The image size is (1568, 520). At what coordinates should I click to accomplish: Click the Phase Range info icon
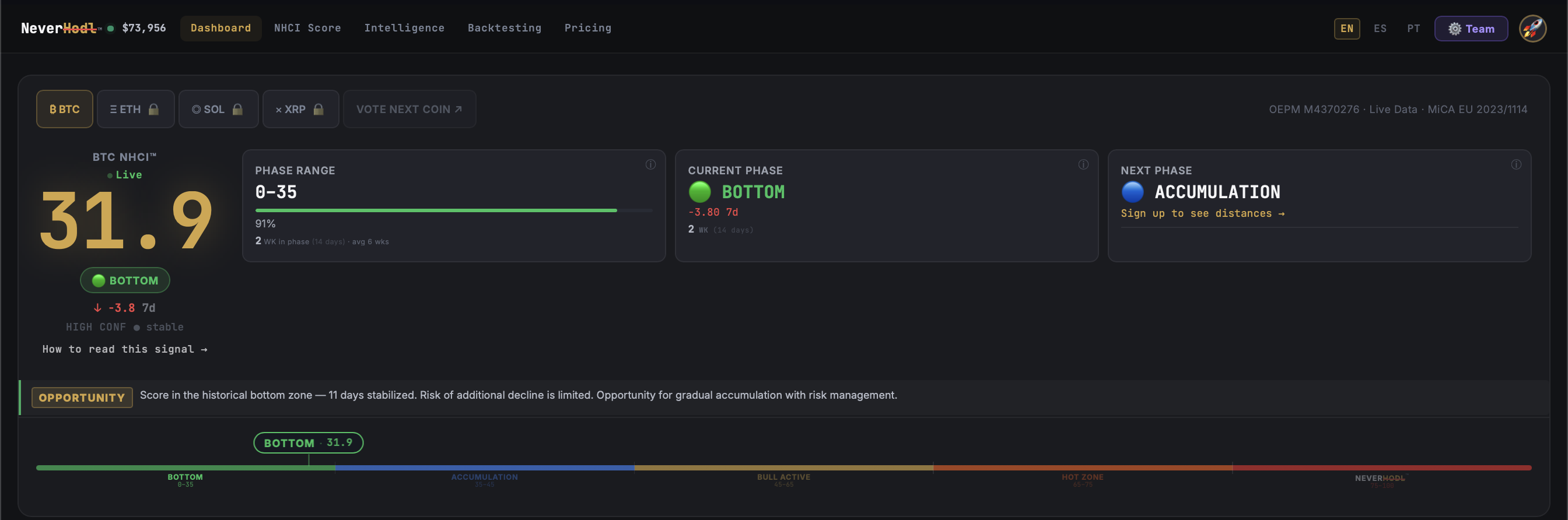pyautogui.click(x=650, y=164)
